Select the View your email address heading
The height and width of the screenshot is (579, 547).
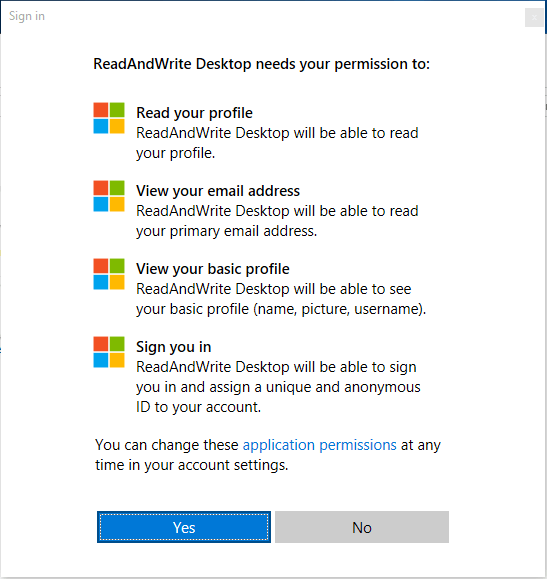218,191
